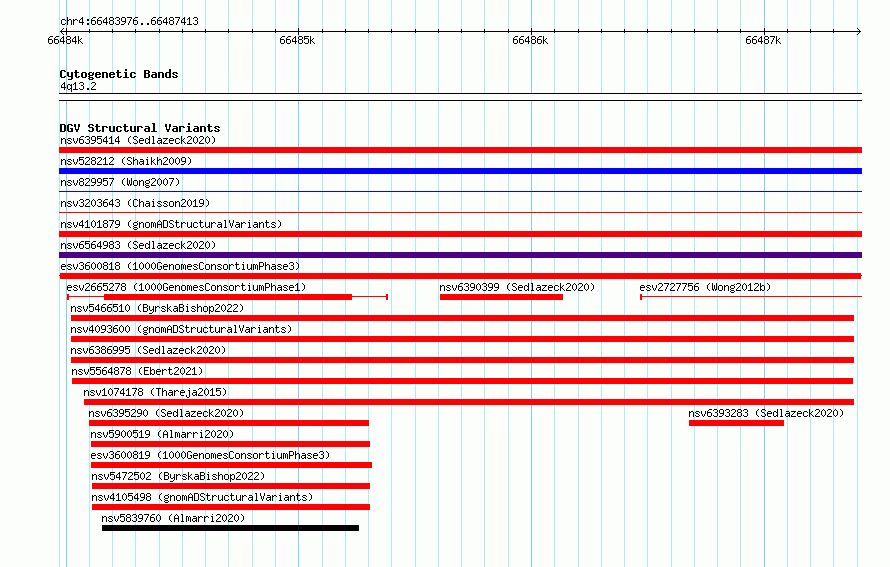Viewport: 890px width, 567px height.
Task: Open nsv6395290 (Sedlazeck2020) variant label
Action: [166, 413]
